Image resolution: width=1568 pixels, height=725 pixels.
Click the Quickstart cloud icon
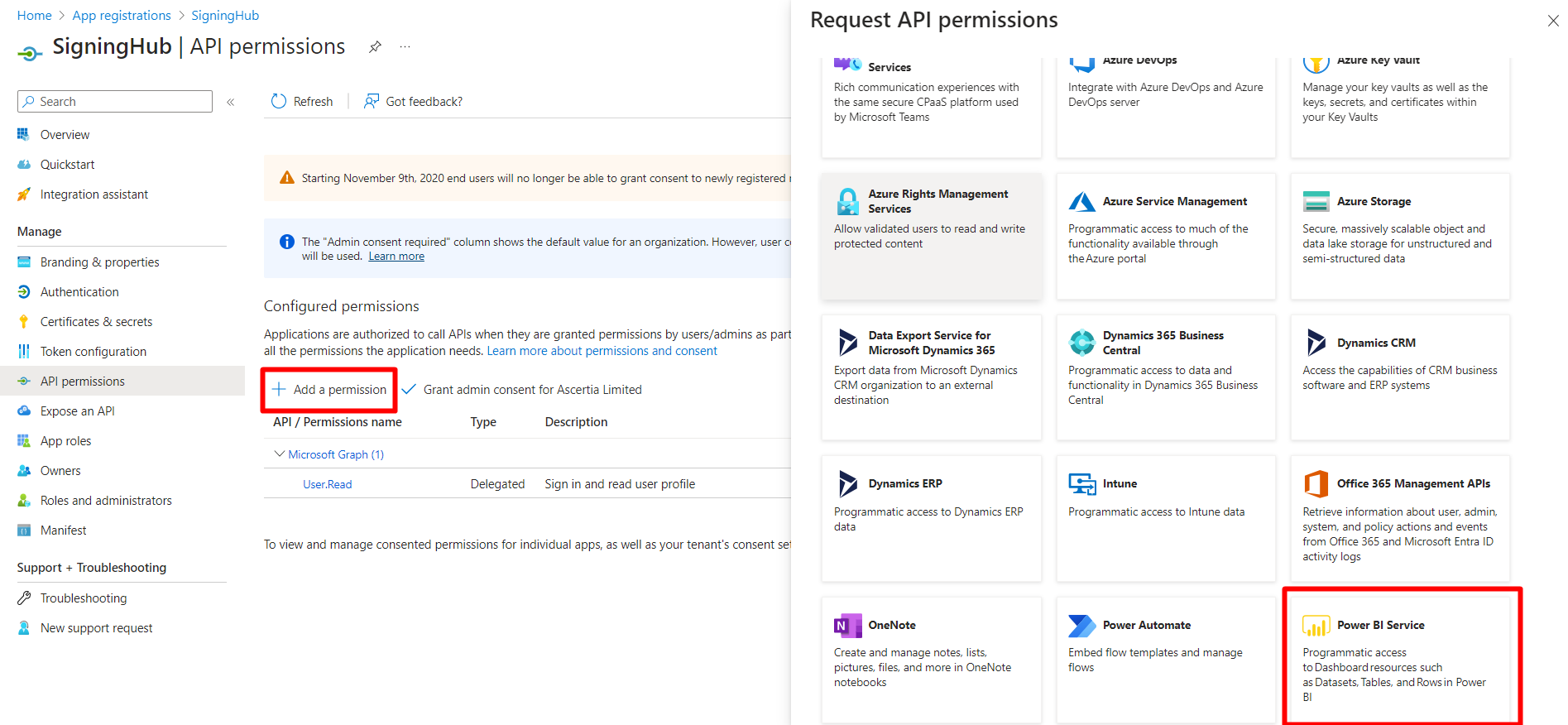coord(24,164)
